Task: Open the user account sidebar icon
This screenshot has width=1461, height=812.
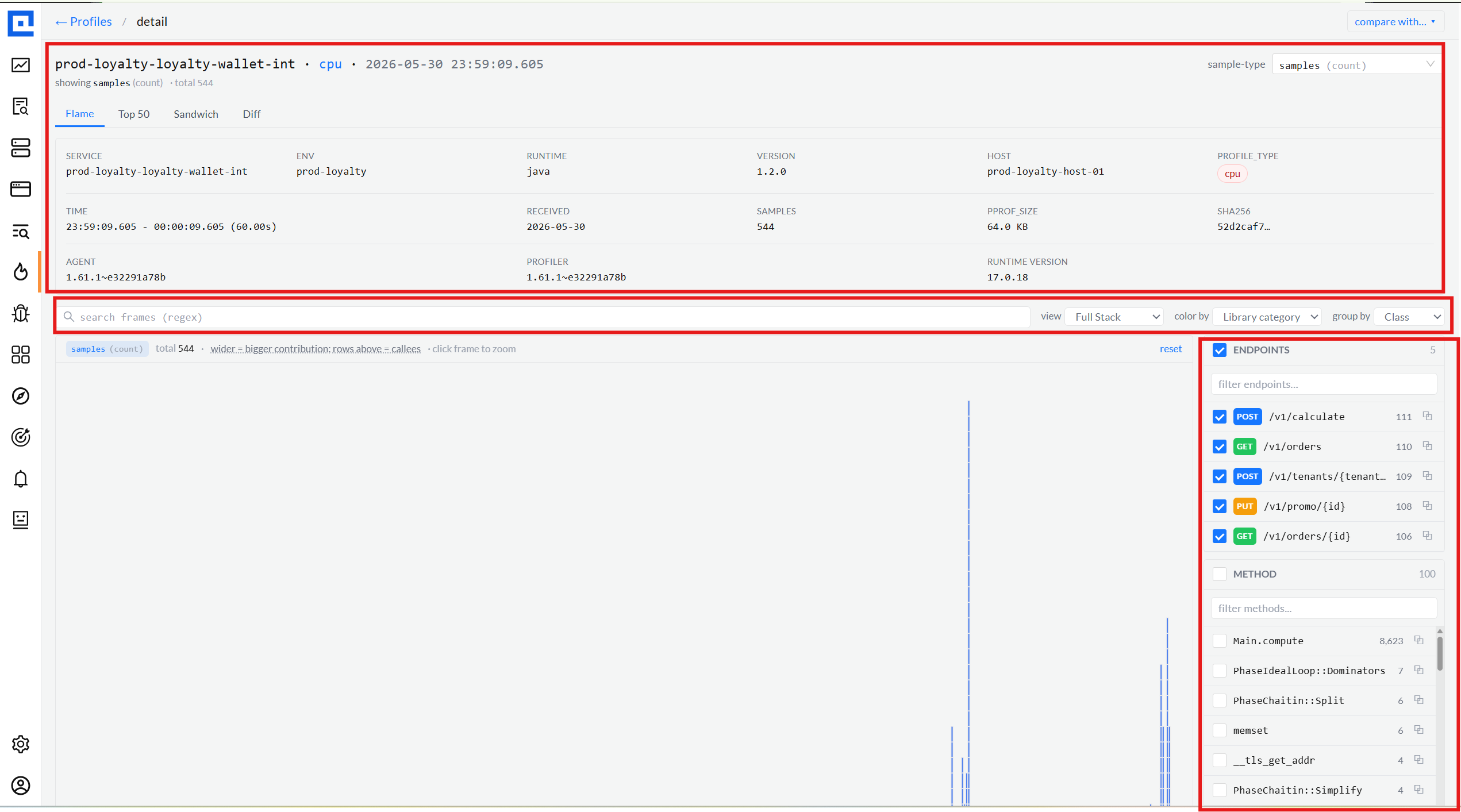Action: pyautogui.click(x=21, y=786)
